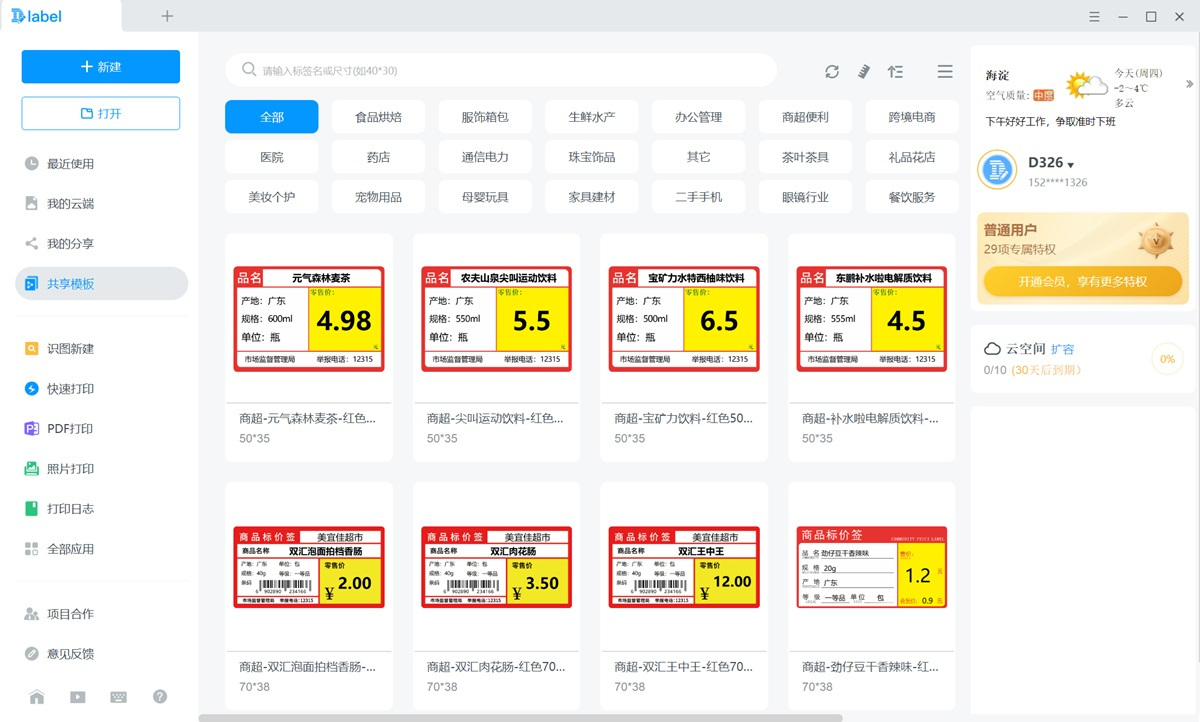Select the 食品烘焙 category tab
1200x722 pixels.
click(378, 117)
